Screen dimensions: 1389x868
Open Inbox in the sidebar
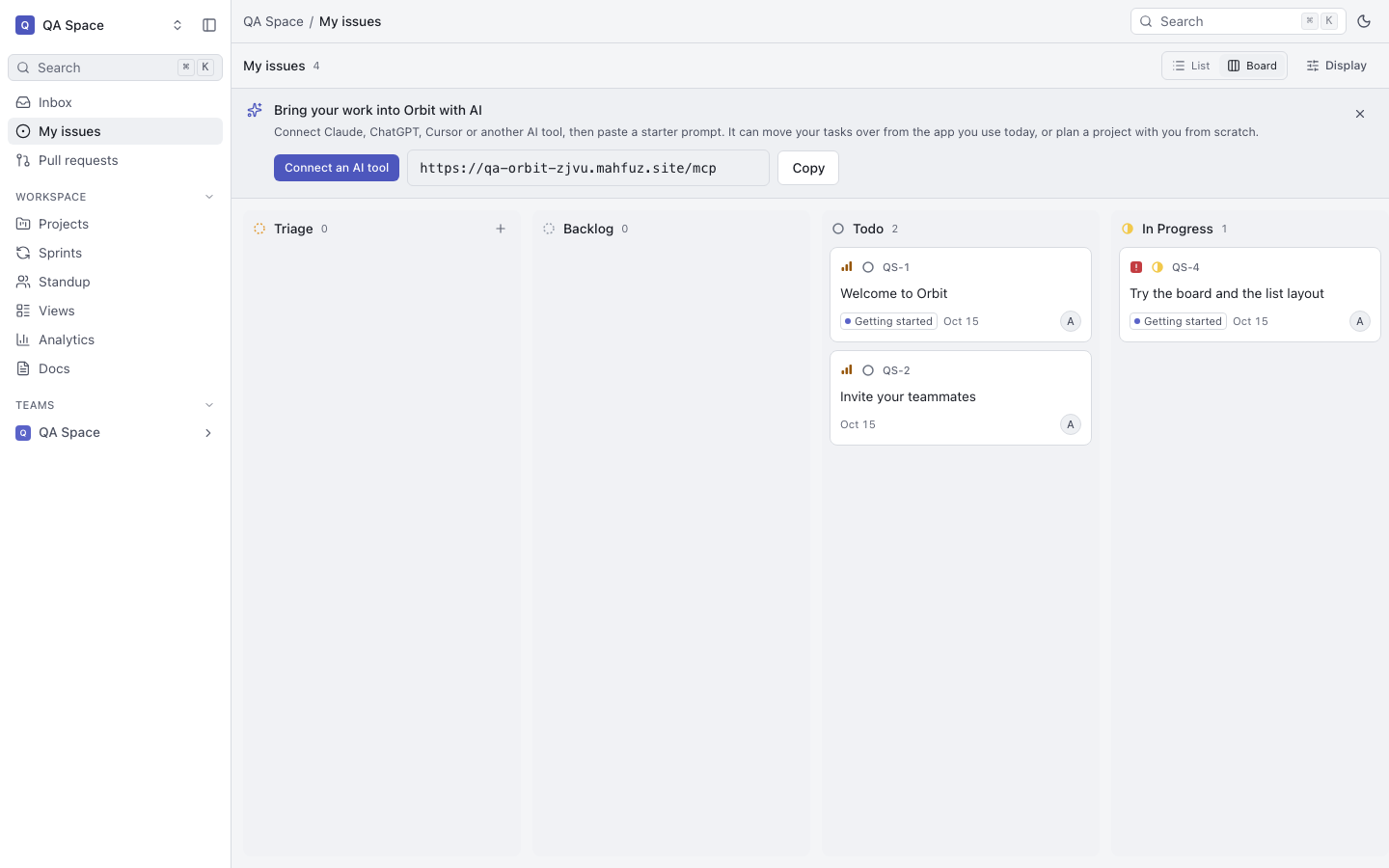tap(115, 102)
